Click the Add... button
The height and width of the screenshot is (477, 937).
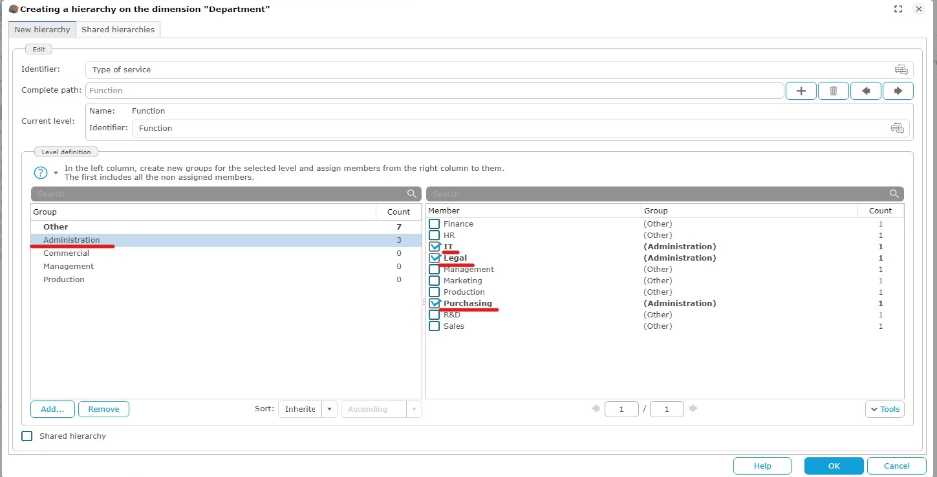point(53,409)
